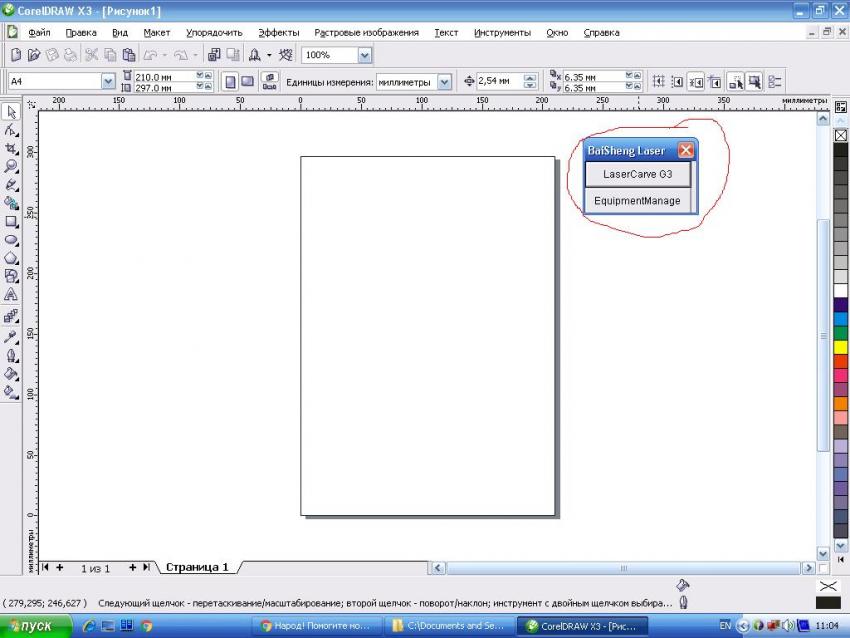Viewport: 850px width, 638px height.
Task: Open the units dropdown showing миллиметры
Action: tap(444, 81)
